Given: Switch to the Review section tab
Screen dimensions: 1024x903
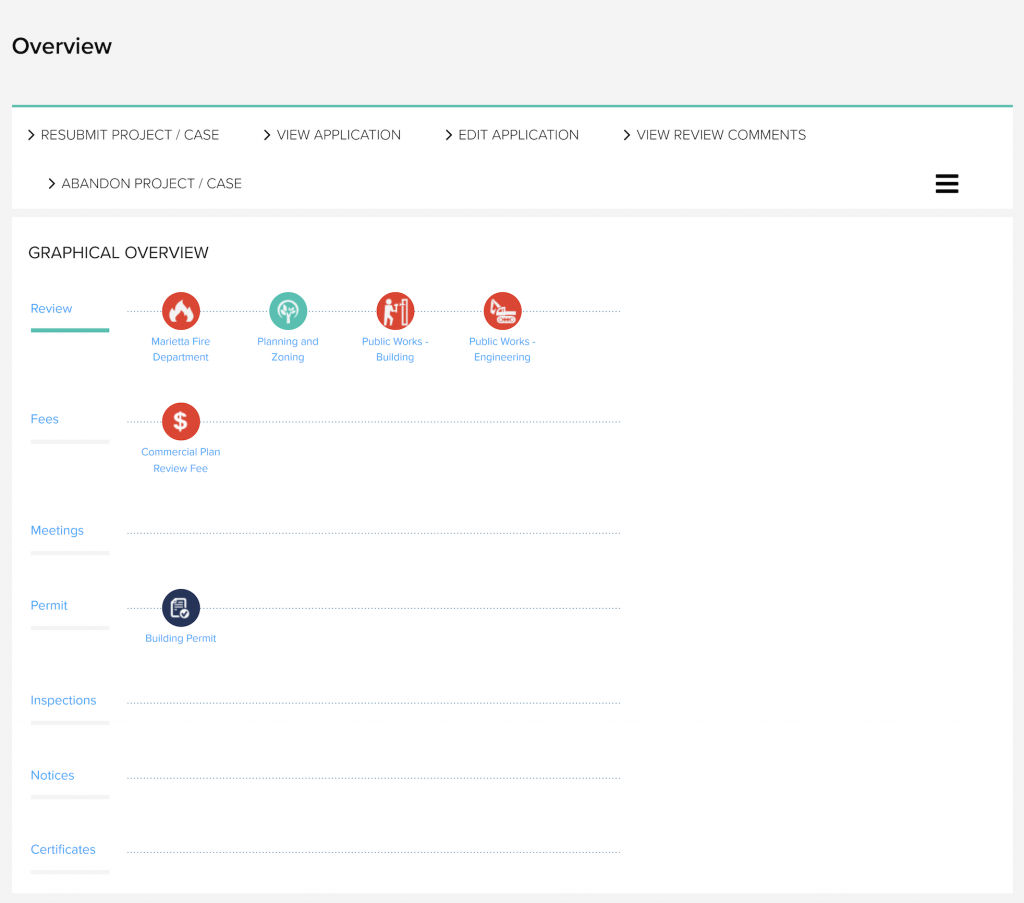Looking at the screenshot, I should coord(52,309).
